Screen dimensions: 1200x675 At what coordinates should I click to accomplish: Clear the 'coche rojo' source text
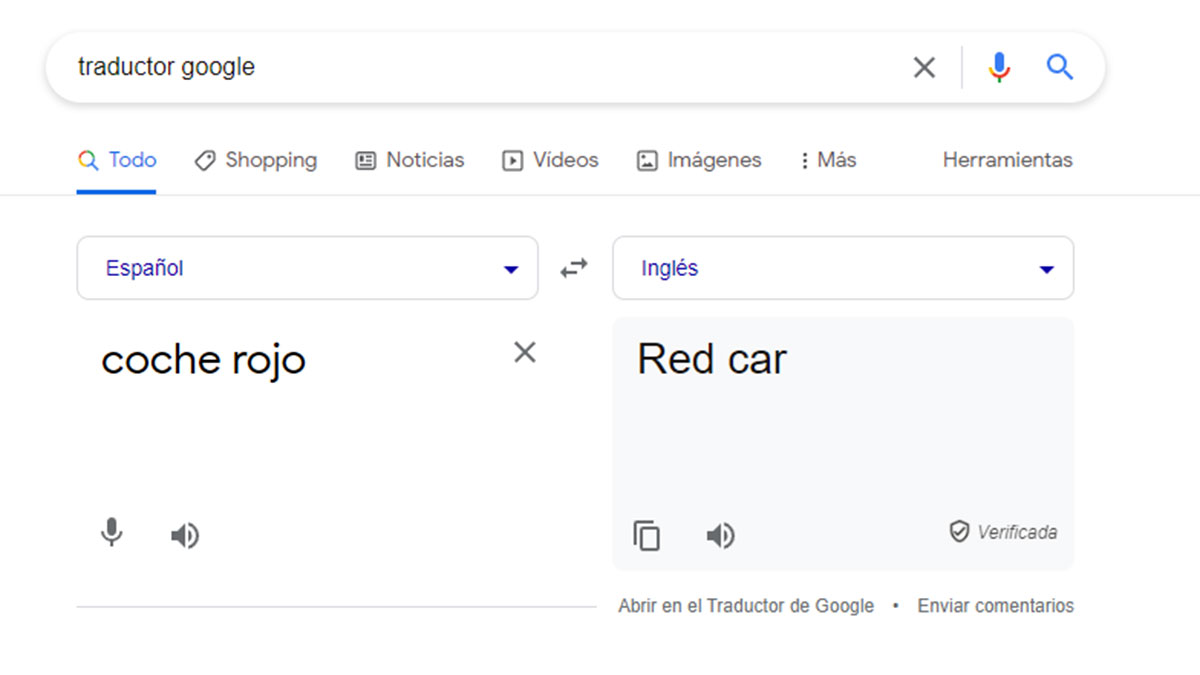point(524,352)
